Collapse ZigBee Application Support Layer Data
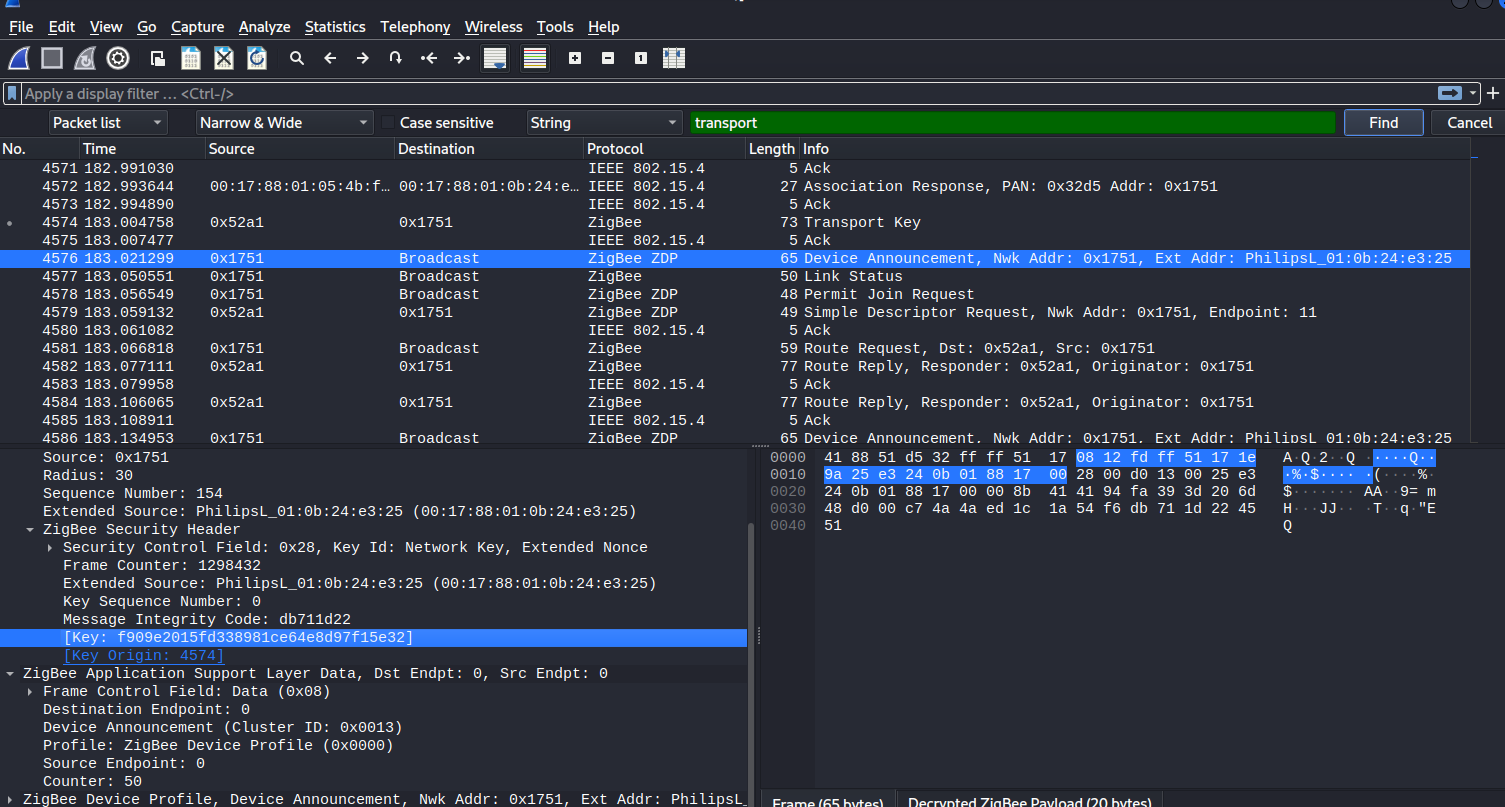The image size is (1505, 807). click(10, 674)
